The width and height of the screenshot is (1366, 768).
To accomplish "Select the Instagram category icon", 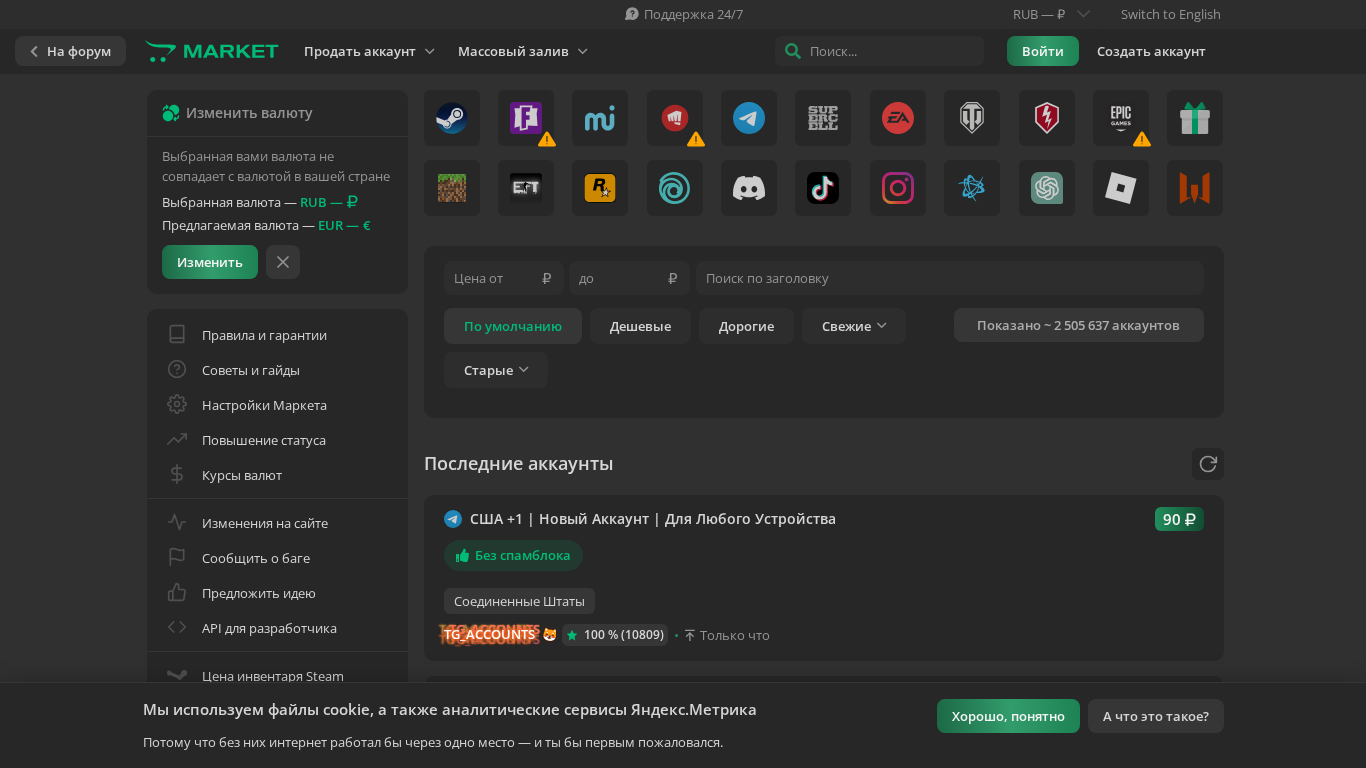I will (x=897, y=188).
